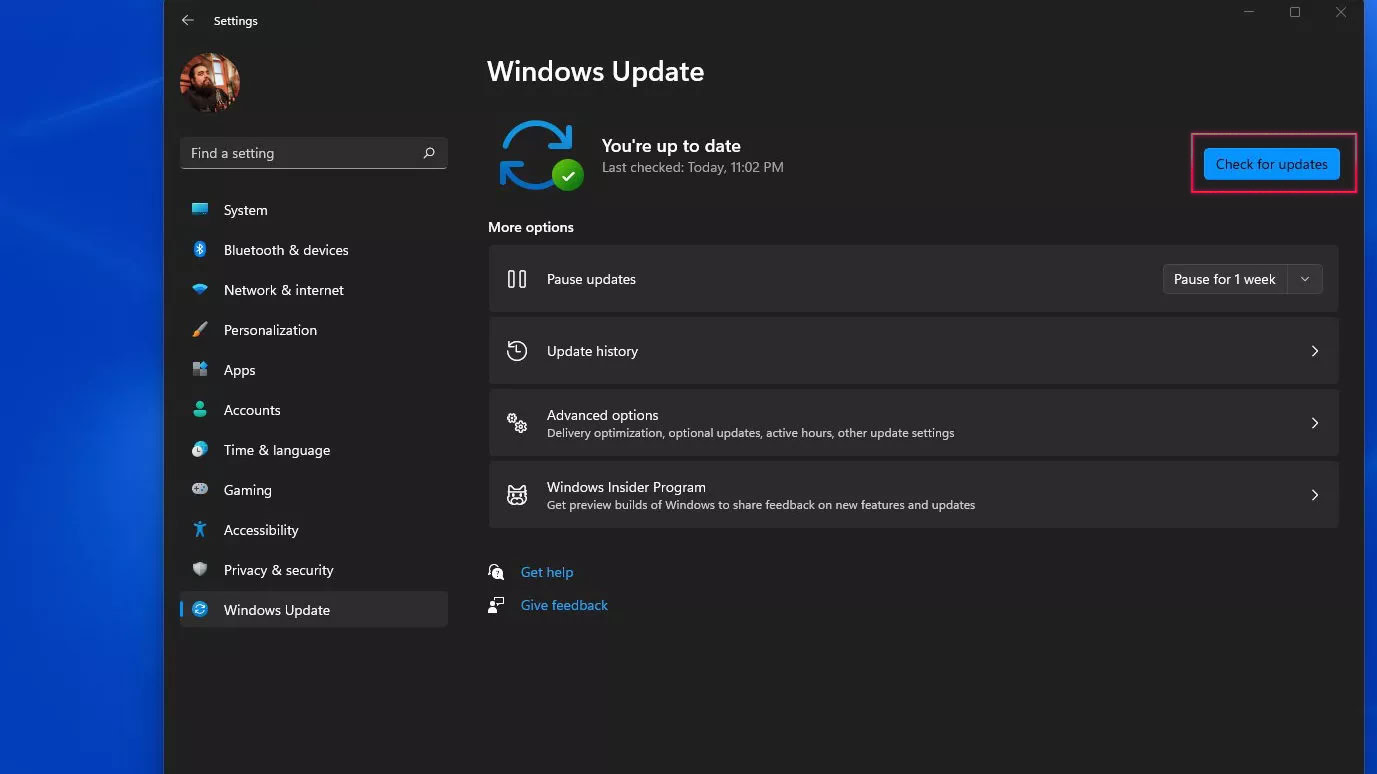
Task: Expand Update history with its chevron
Action: (x=1314, y=351)
